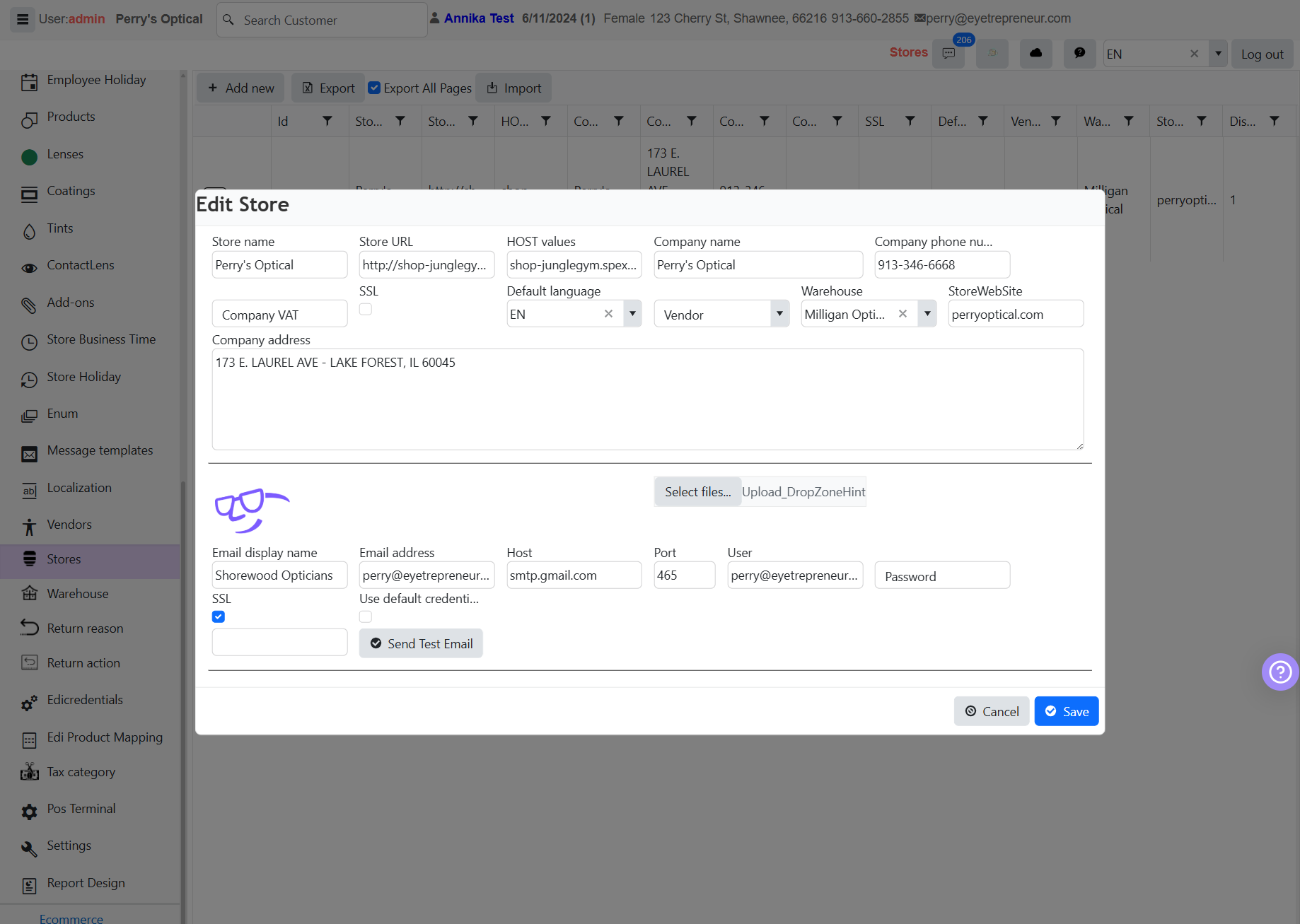Image resolution: width=1300 pixels, height=924 pixels.
Task: Click the purple help question mark icon
Action: 1280,672
